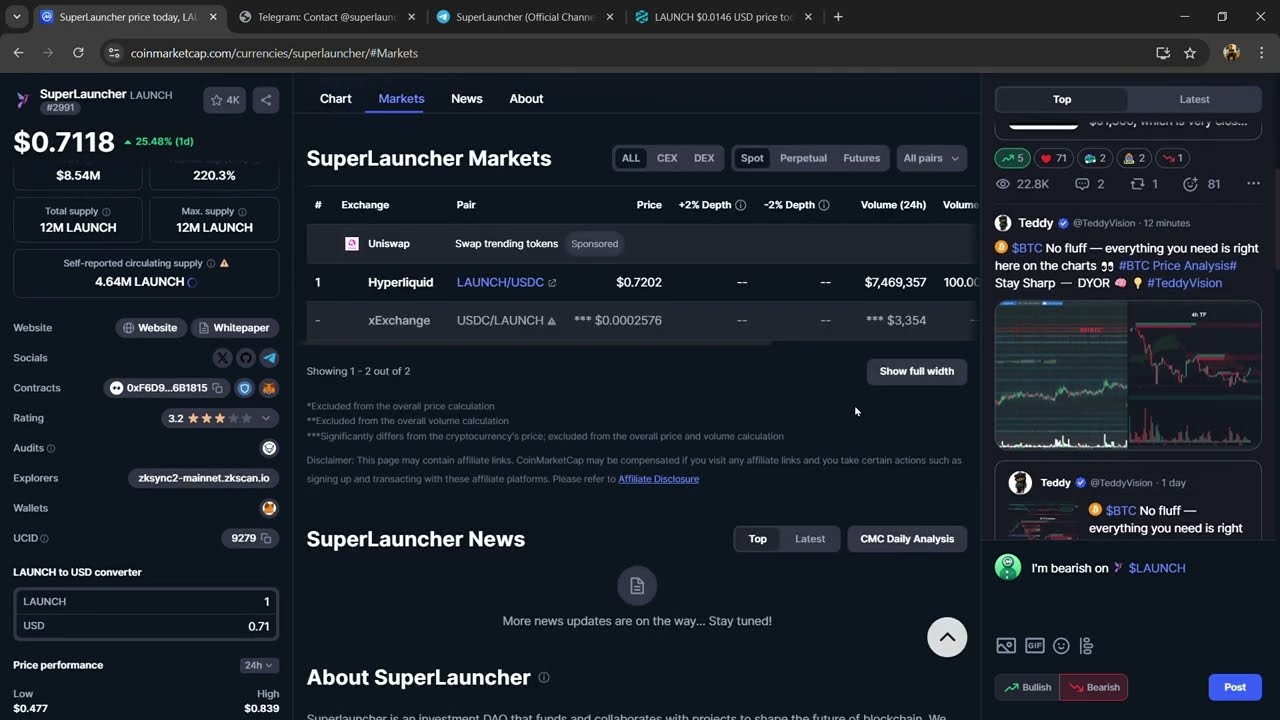Switch to the Chart tab

pyautogui.click(x=335, y=99)
